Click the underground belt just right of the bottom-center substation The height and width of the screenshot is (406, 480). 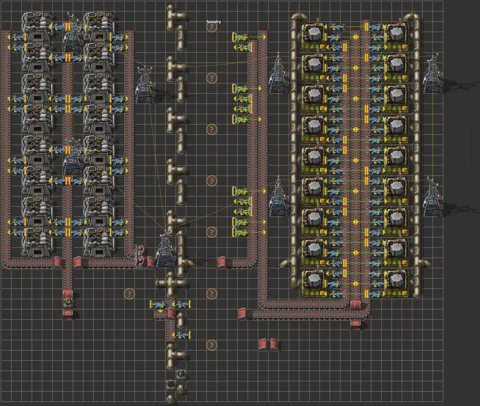221,262
